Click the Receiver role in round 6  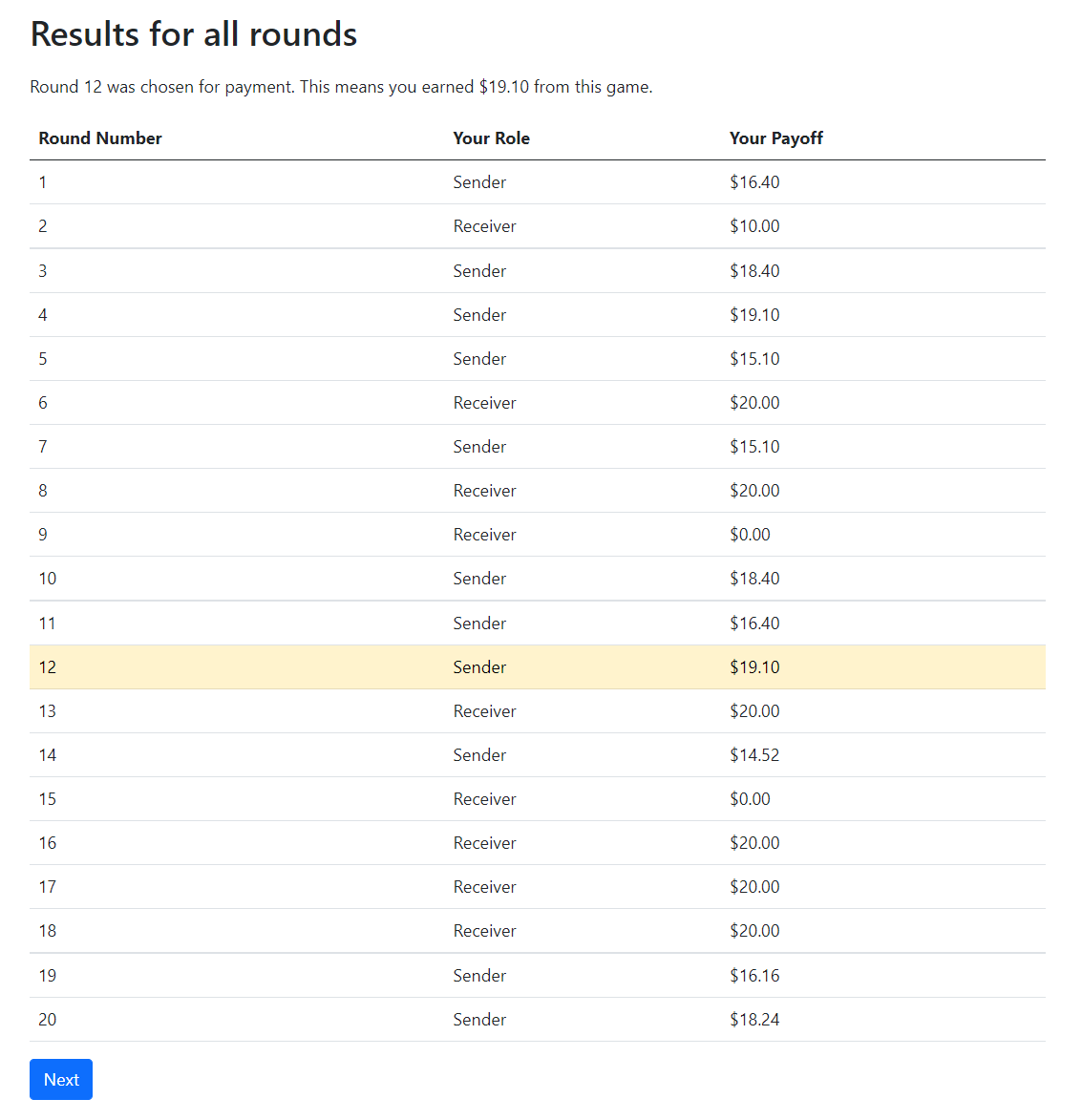pyautogui.click(x=484, y=403)
